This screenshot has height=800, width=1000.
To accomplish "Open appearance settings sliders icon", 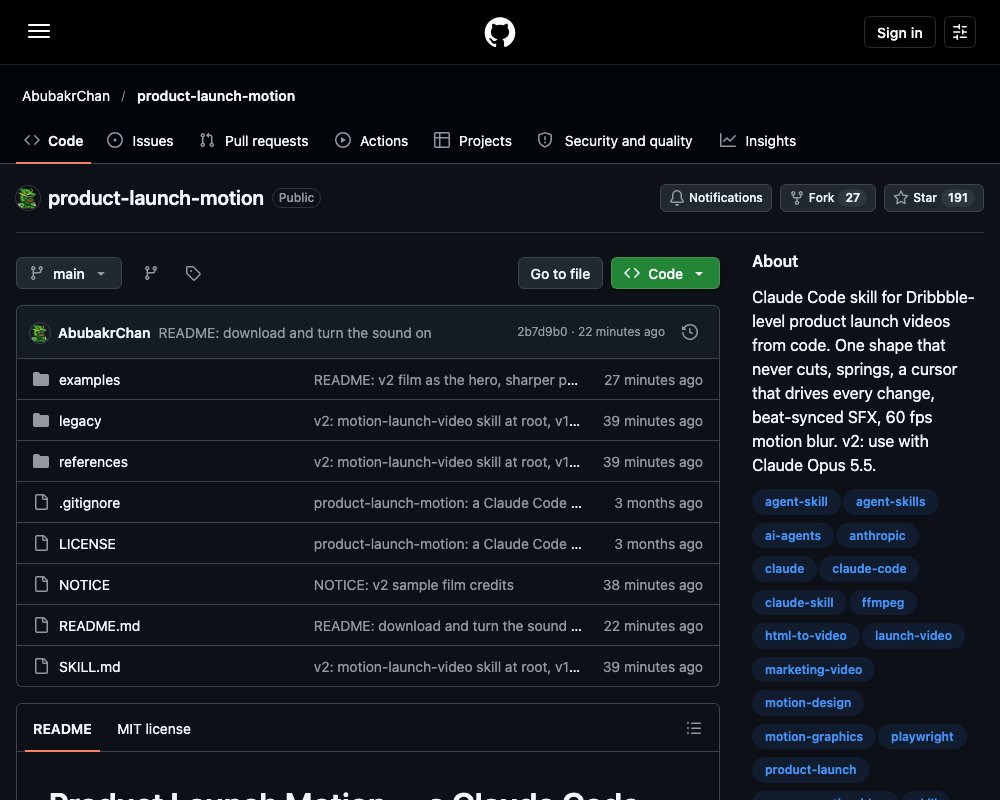I will pyautogui.click(x=960, y=32).
